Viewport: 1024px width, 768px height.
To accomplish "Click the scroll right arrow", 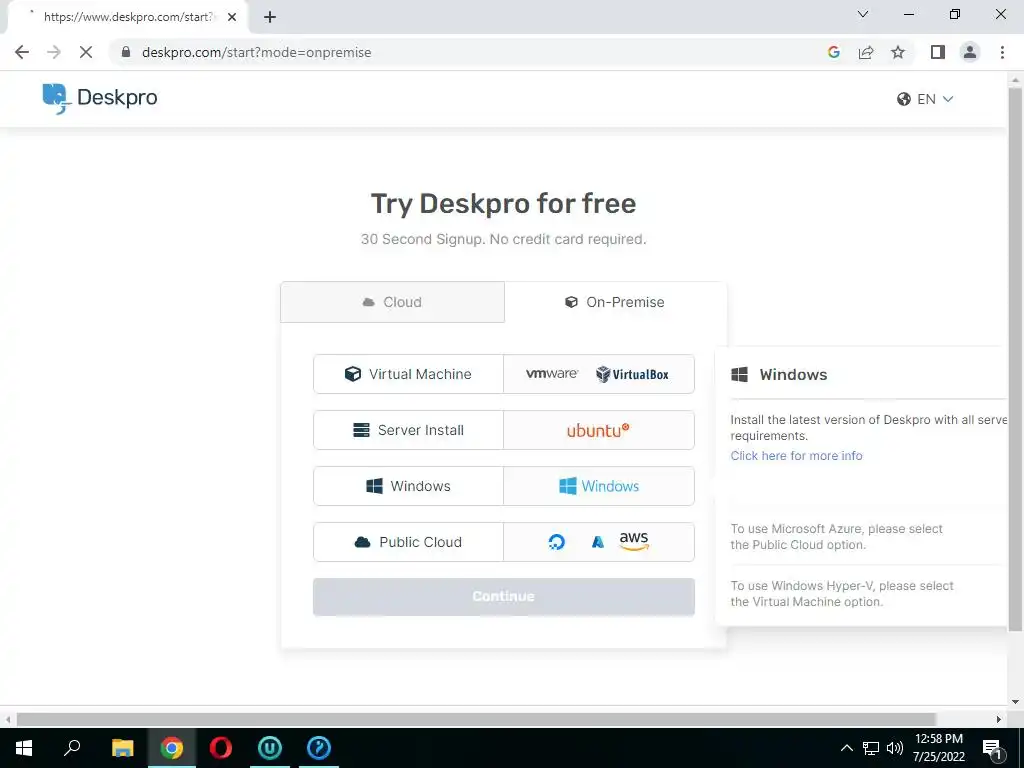I will tap(999, 719).
